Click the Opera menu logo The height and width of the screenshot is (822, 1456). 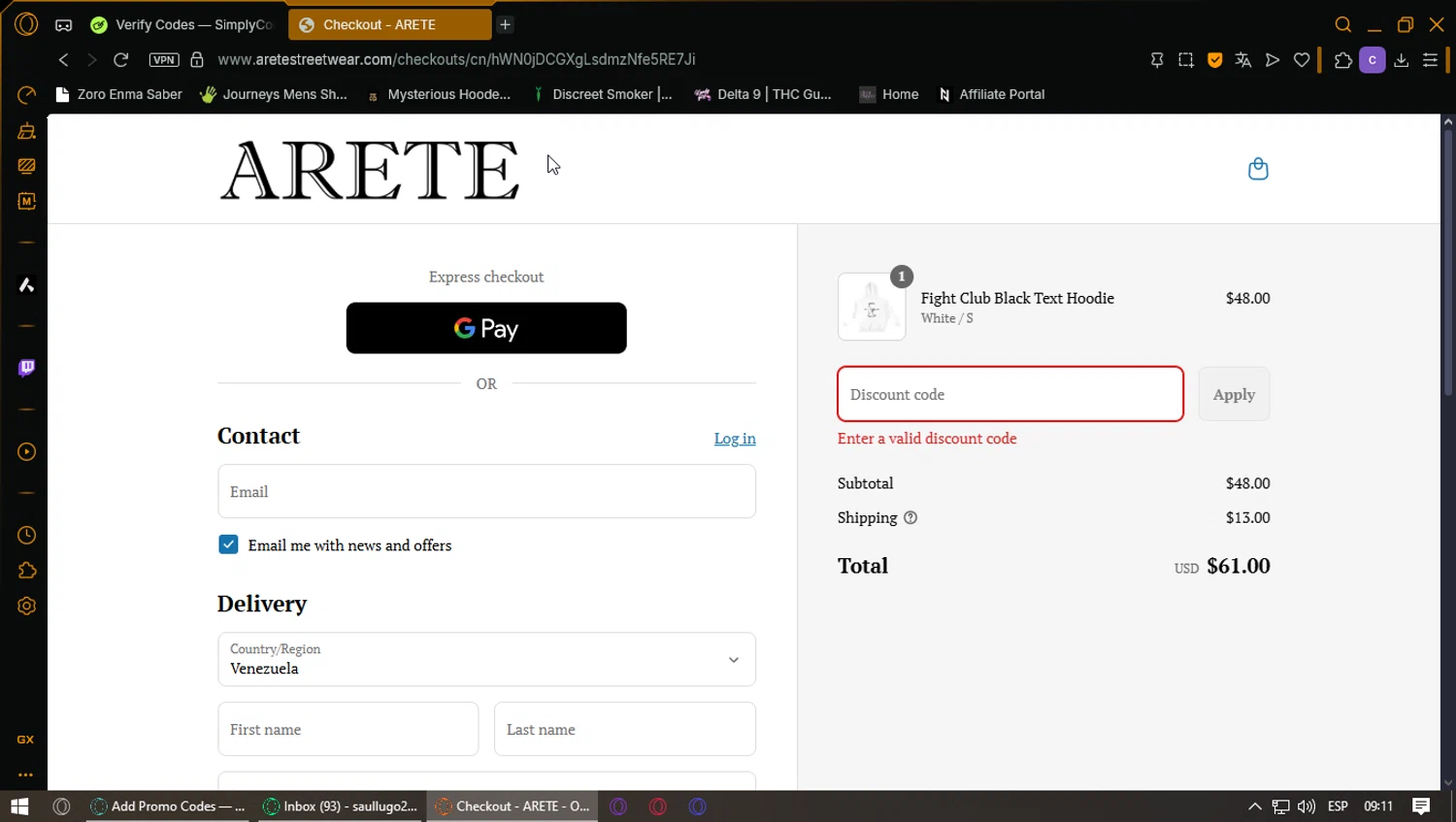(x=26, y=24)
